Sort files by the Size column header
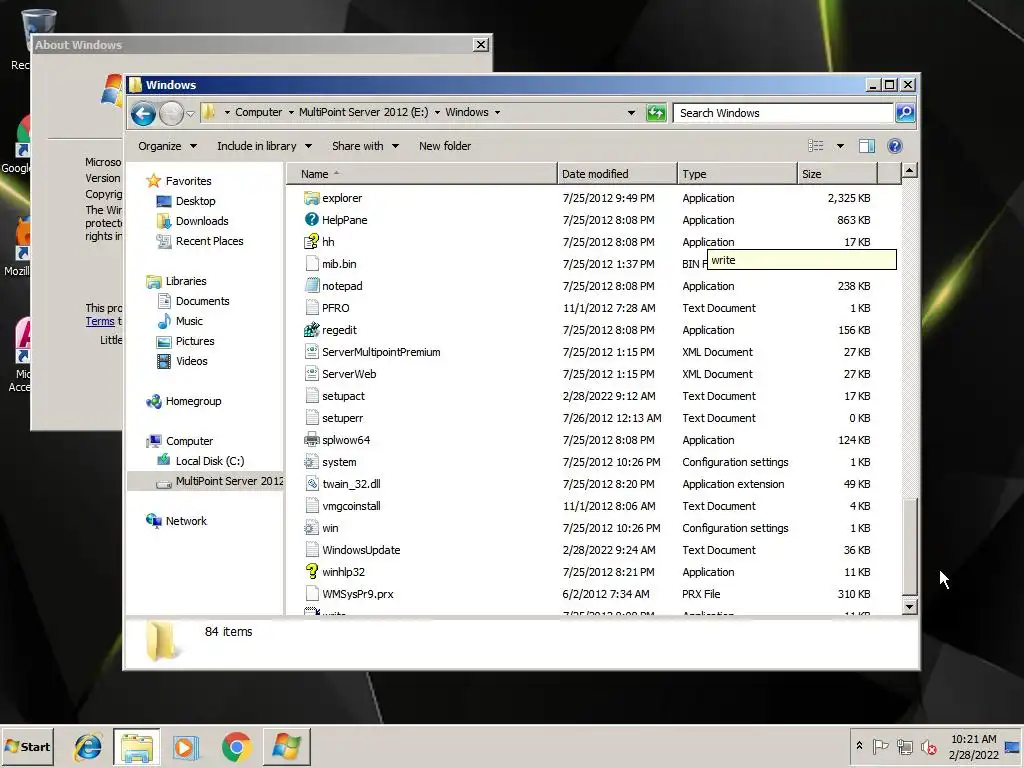 click(837, 174)
